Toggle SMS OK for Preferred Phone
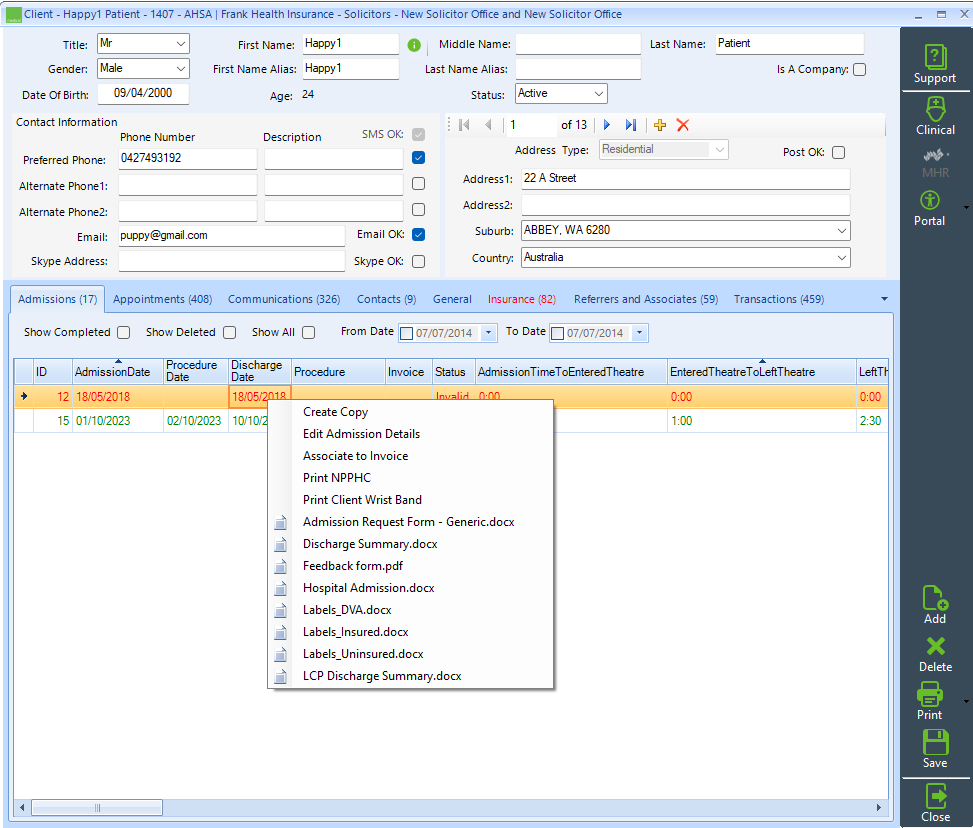 [419, 158]
